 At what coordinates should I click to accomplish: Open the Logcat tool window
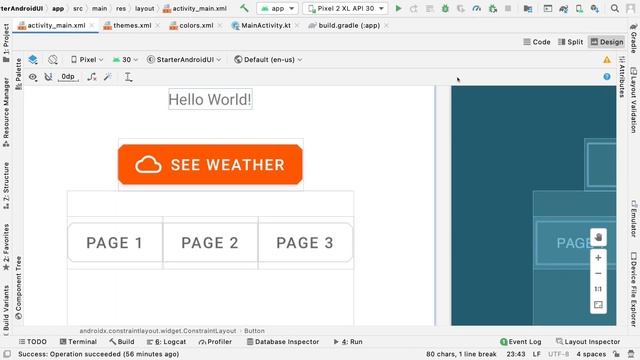click(166, 342)
